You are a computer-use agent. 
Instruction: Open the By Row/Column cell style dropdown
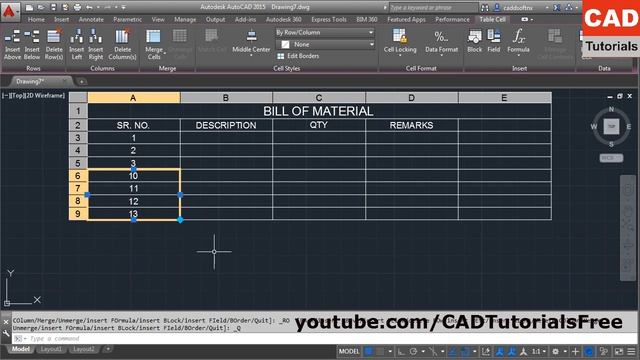point(325,32)
